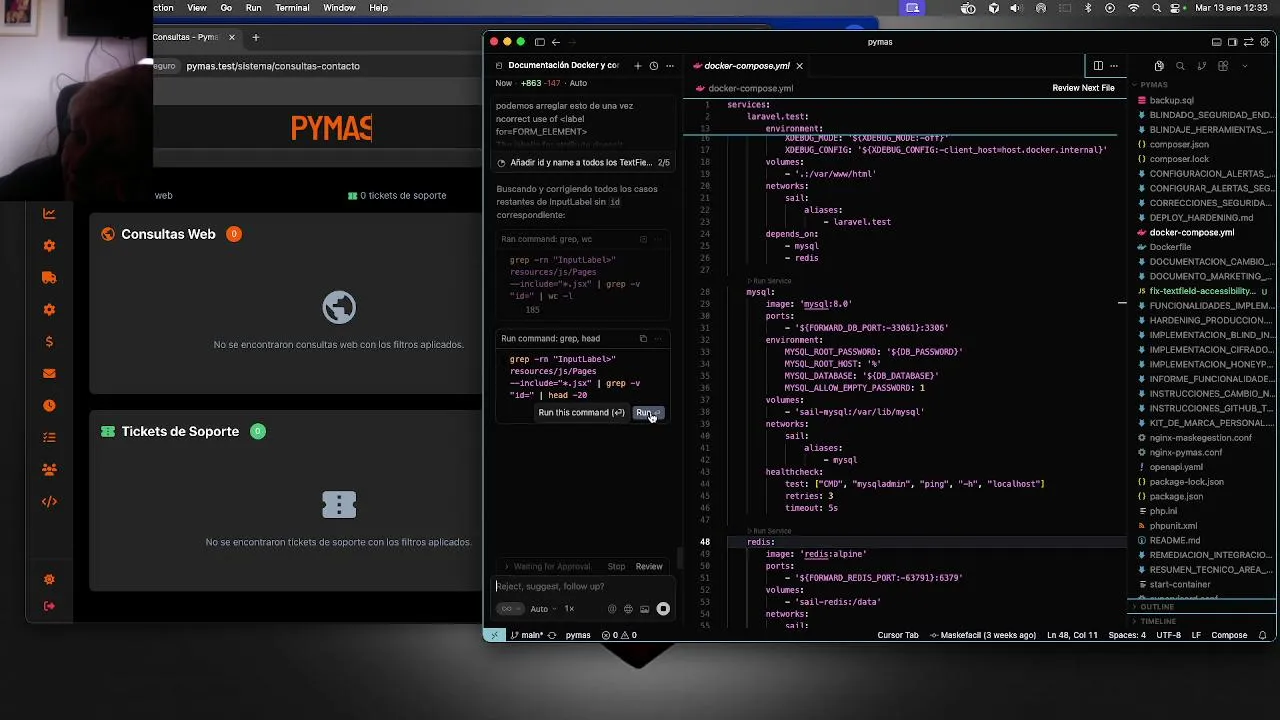
Task: Open the Window menu
Action: [x=339, y=8]
